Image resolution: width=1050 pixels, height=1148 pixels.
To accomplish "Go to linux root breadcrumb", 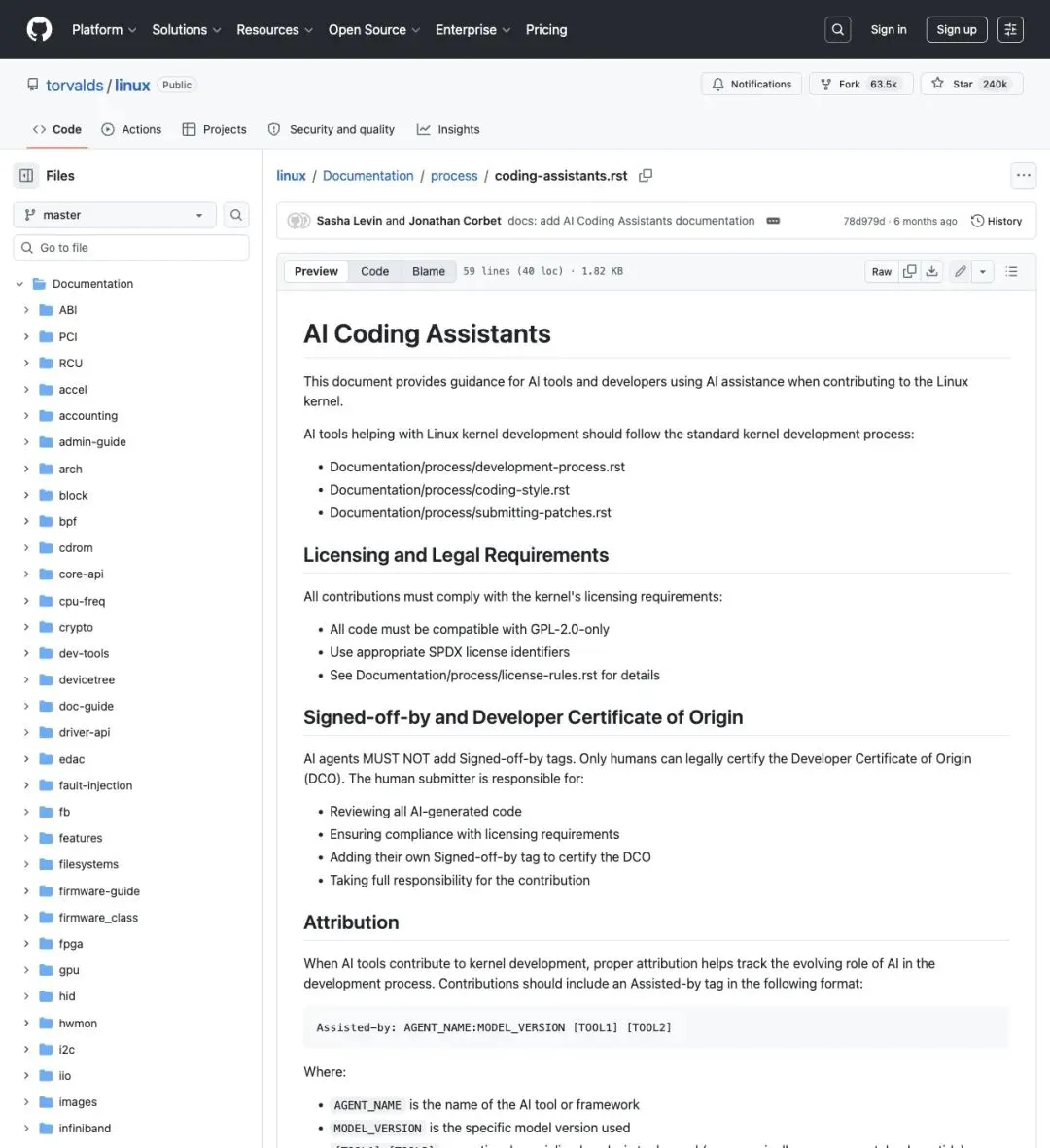I will [x=291, y=176].
